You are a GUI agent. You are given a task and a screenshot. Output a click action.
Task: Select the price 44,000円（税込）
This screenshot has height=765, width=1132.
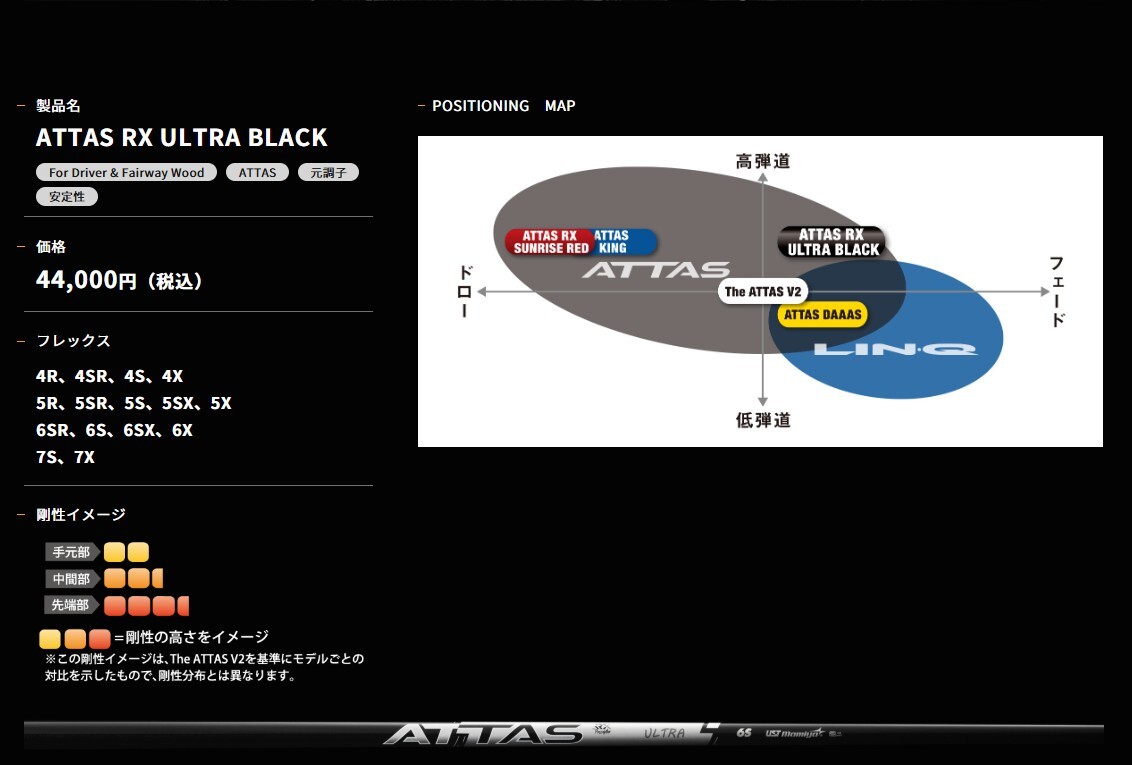[x=119, y=279]
